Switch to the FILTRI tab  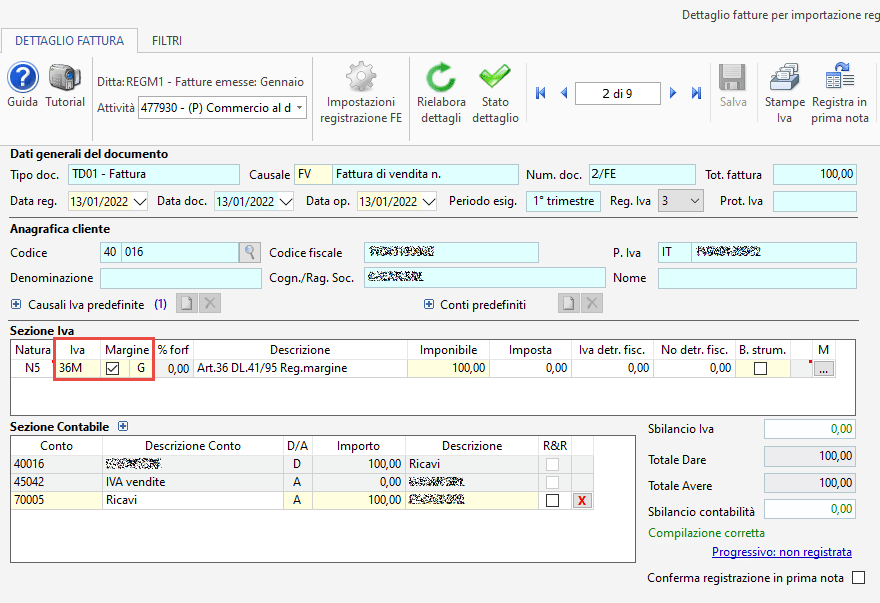[x=167, y=41]
